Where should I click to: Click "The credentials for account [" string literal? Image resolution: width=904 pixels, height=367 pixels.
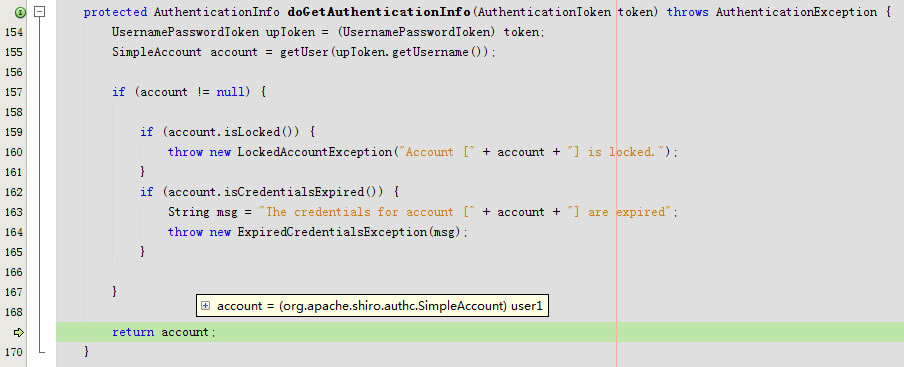tap(367, 212)
